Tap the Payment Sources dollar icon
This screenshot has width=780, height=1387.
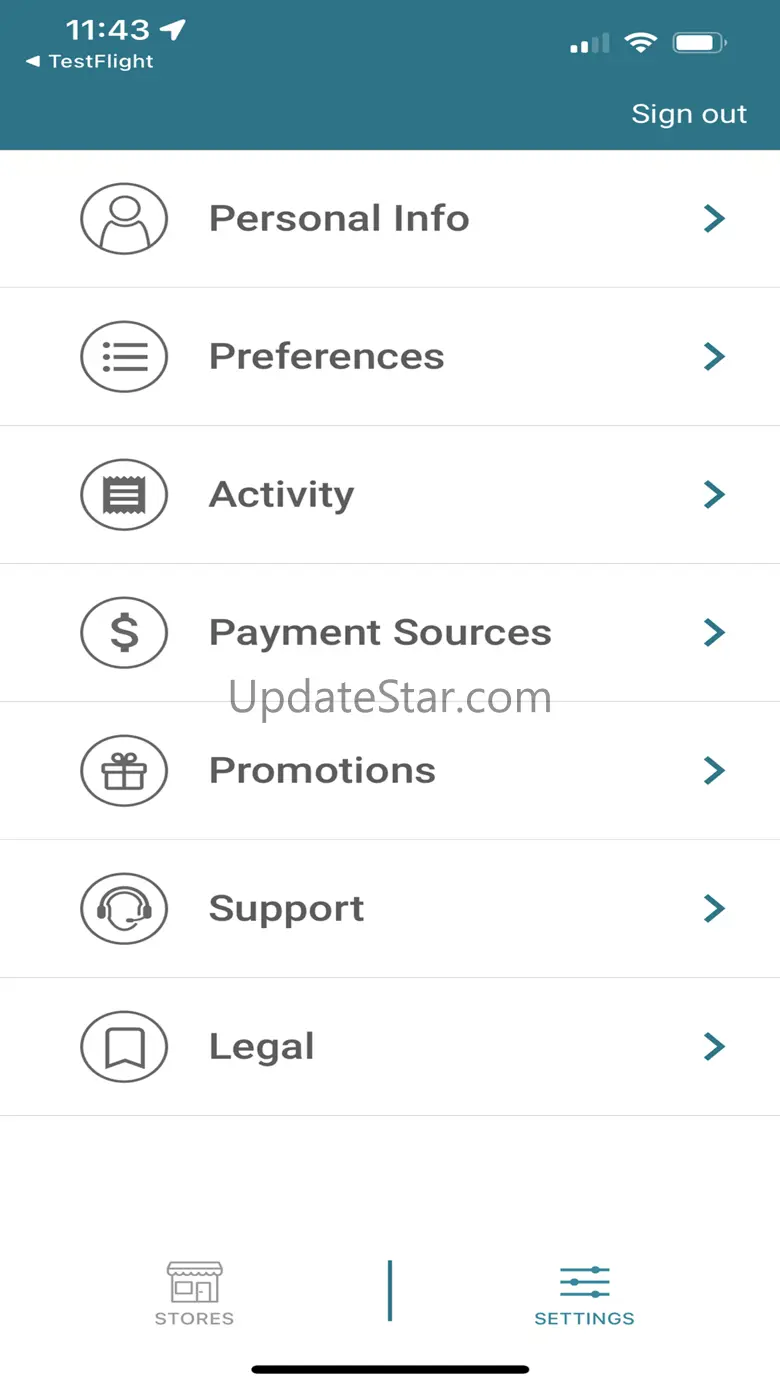(124, 632)
